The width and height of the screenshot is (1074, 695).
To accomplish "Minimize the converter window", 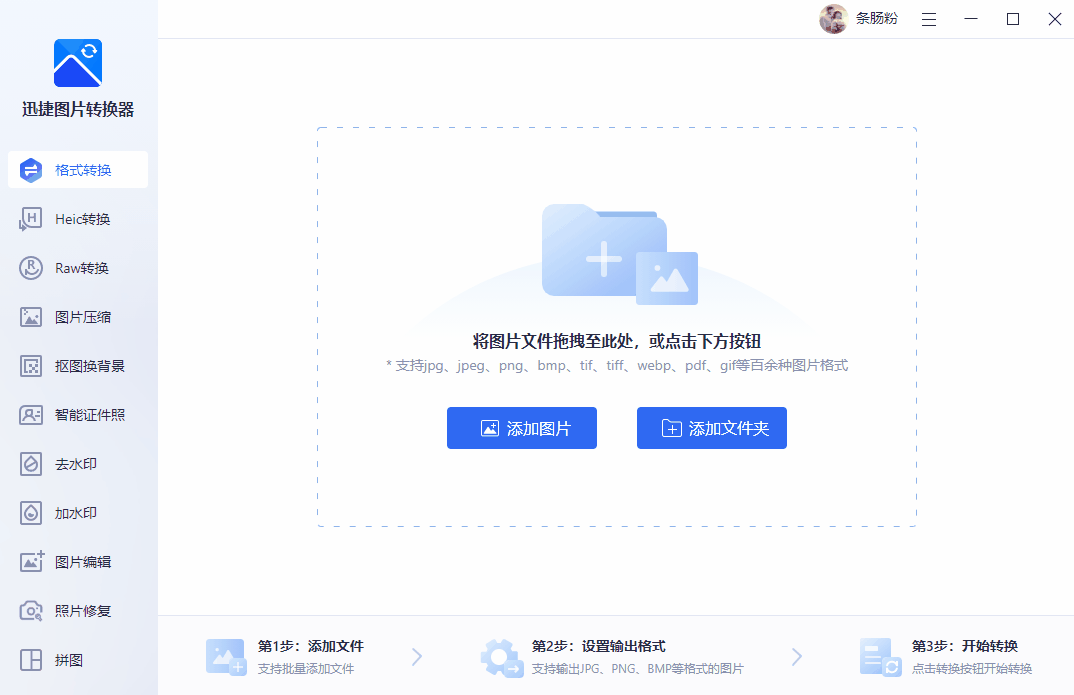I will (971, 19).
